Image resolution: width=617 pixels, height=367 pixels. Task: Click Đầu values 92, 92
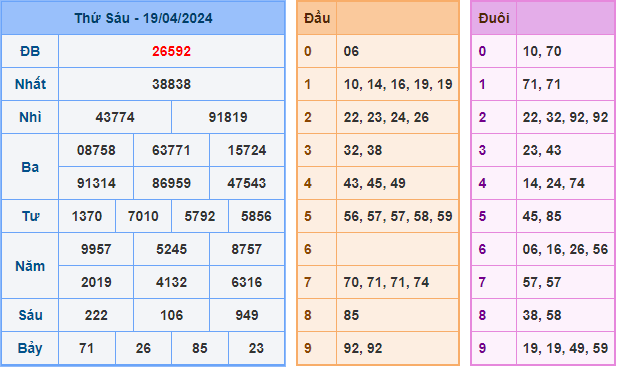363,349
